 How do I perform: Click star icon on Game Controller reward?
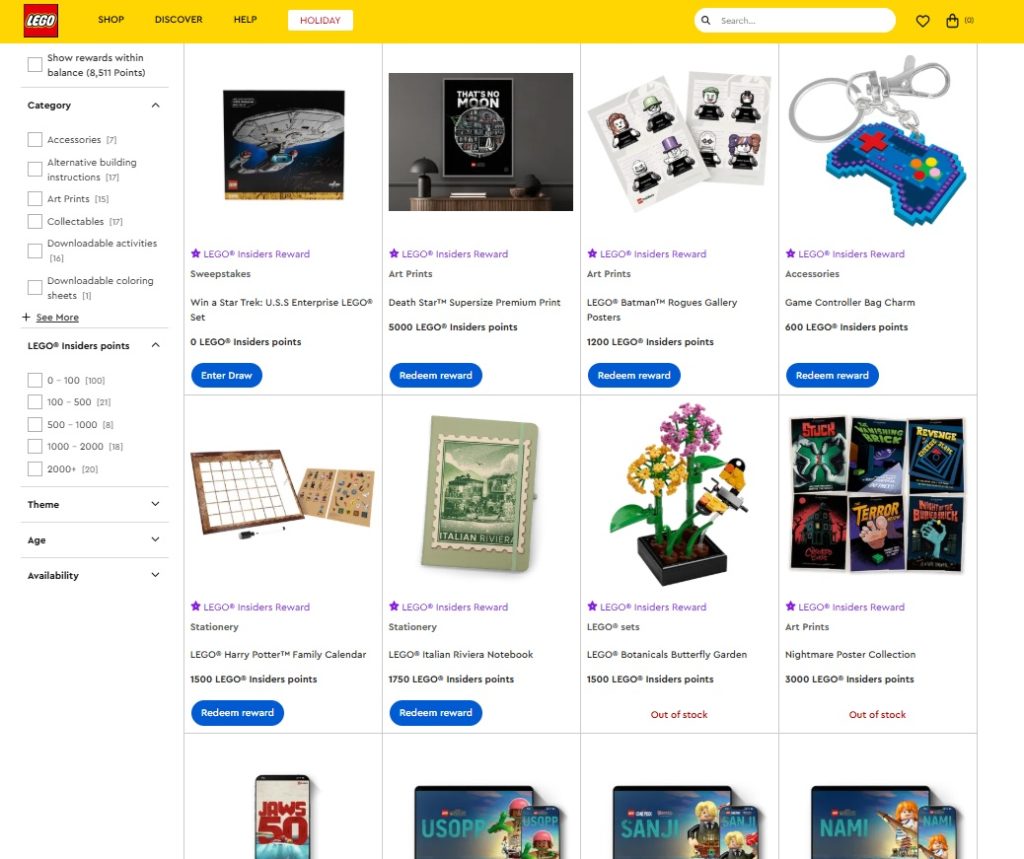click(x=790, y=253)
